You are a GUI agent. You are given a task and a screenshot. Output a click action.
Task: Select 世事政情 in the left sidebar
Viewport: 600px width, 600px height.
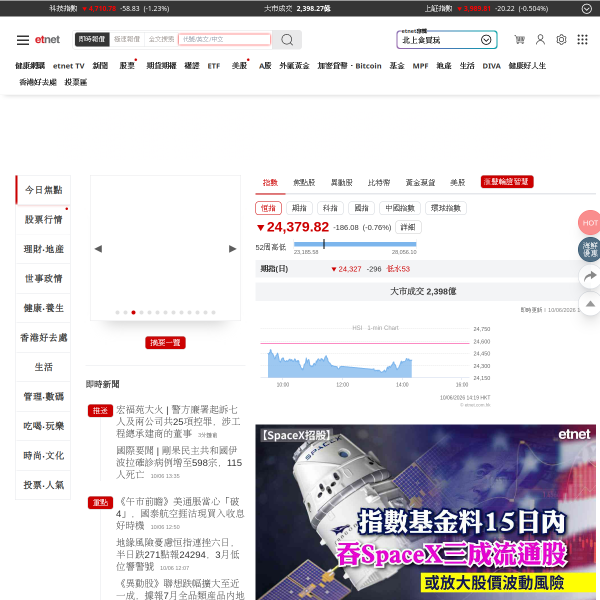click(x=43, y=279)
